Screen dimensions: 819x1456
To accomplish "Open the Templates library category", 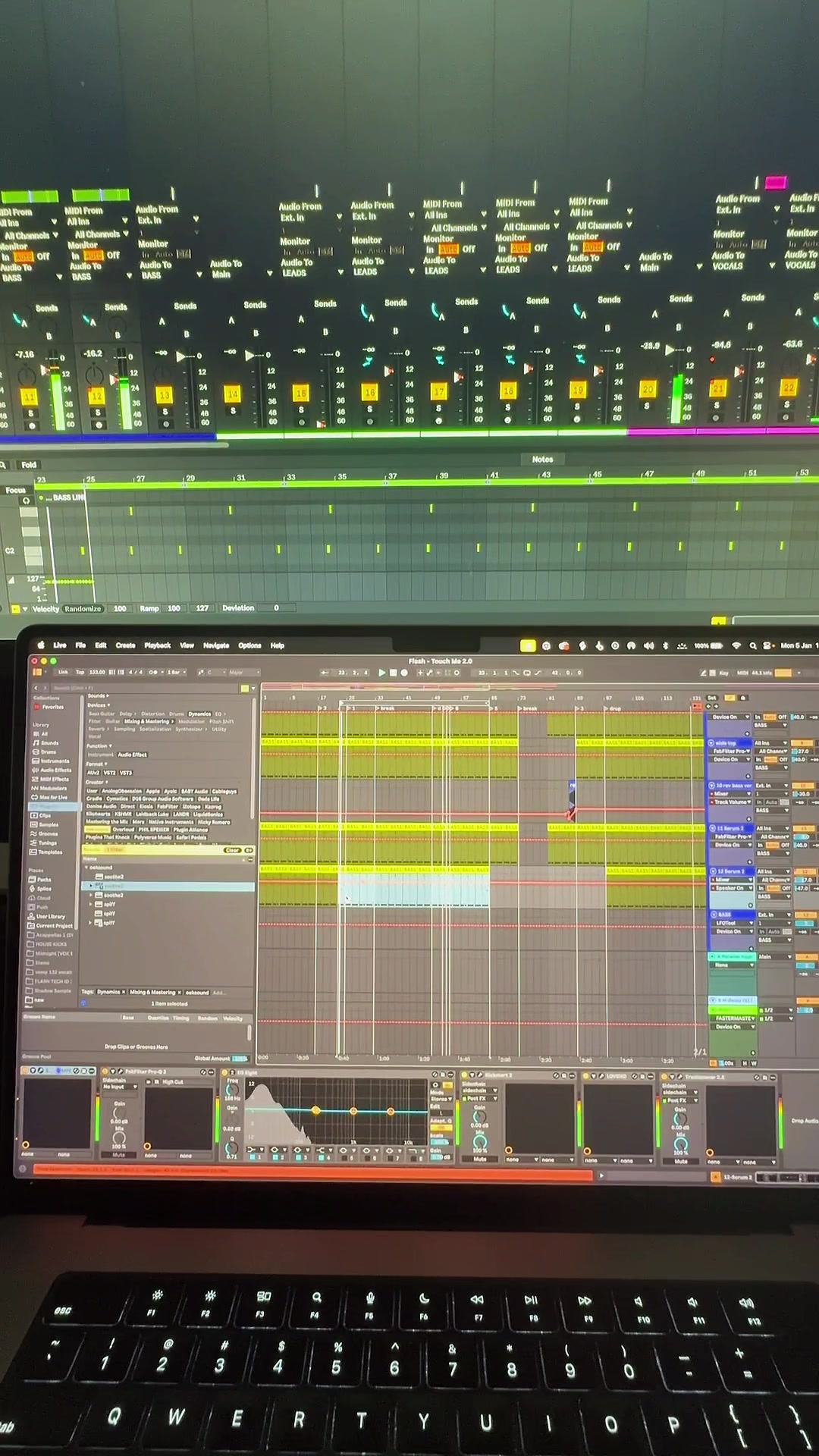I will [x=47, y=852].
